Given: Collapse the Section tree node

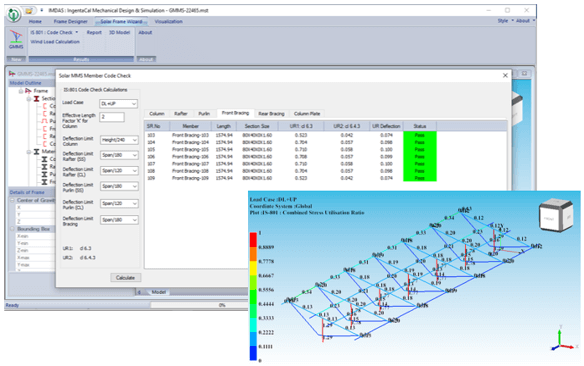Looking at the screenshot, I should pos(29,99).
